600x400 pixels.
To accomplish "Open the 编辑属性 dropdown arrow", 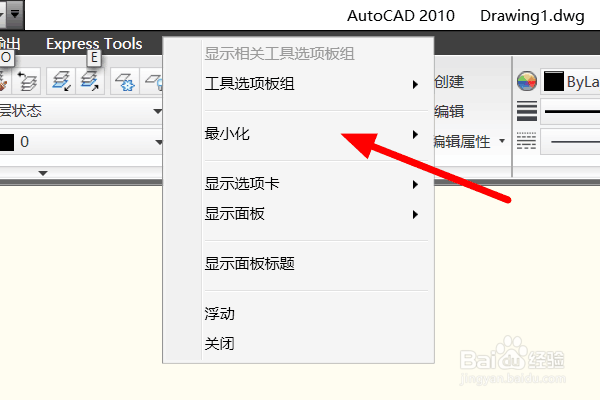I will tap(502, 141).
